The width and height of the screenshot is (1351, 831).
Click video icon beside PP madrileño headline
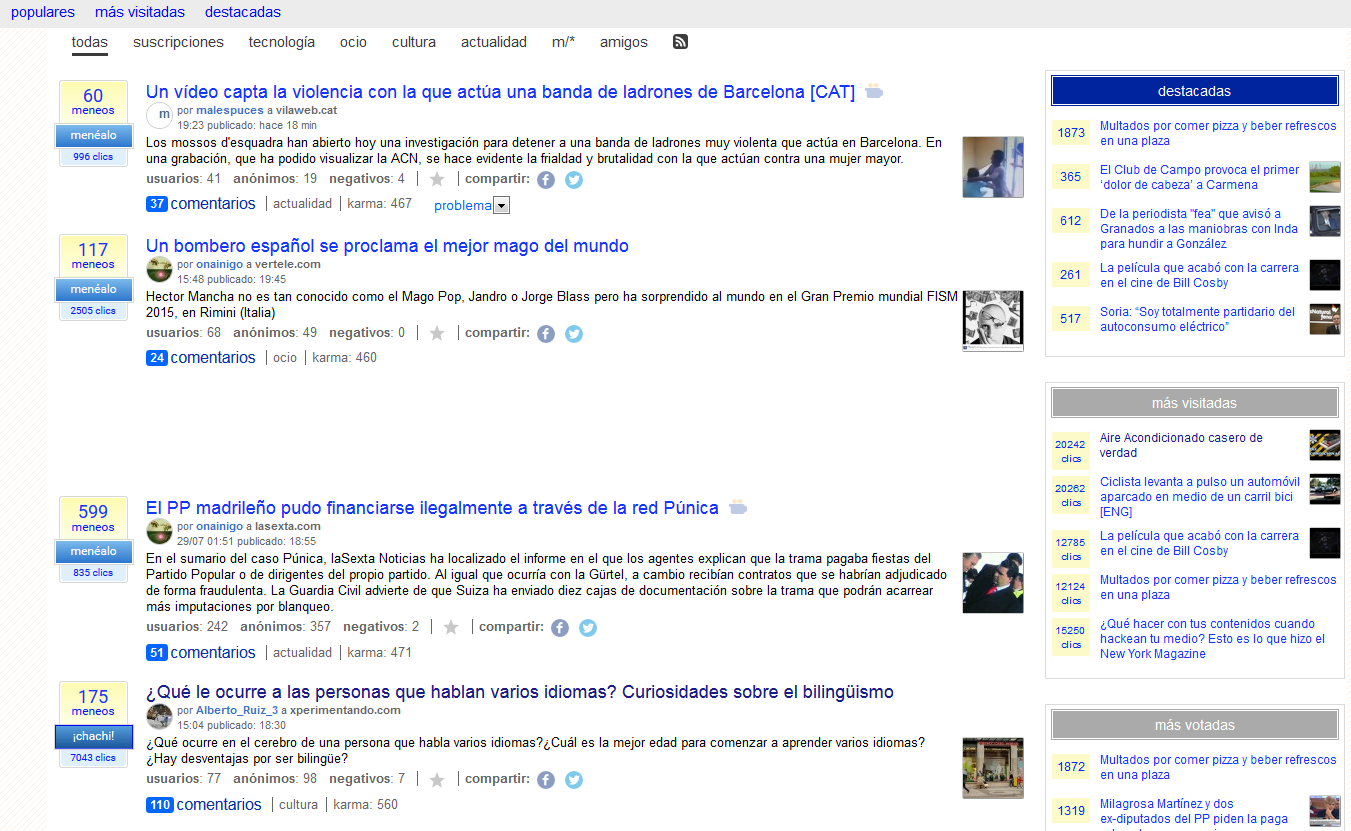(738, 507)
